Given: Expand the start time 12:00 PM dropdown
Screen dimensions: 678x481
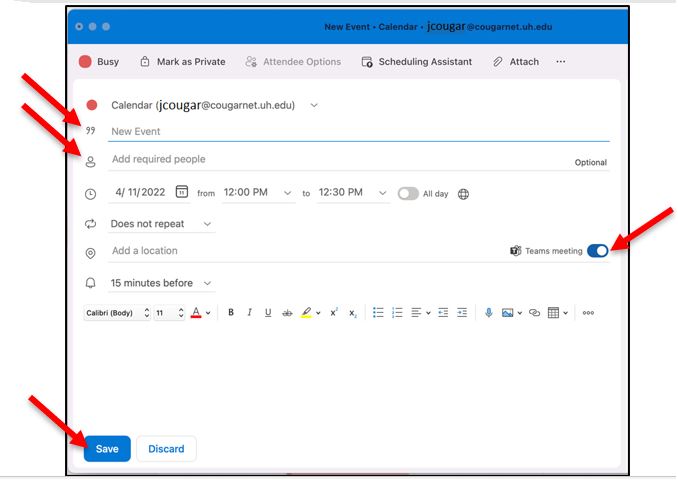Looking at the screenshot, I should coord(257,193).
